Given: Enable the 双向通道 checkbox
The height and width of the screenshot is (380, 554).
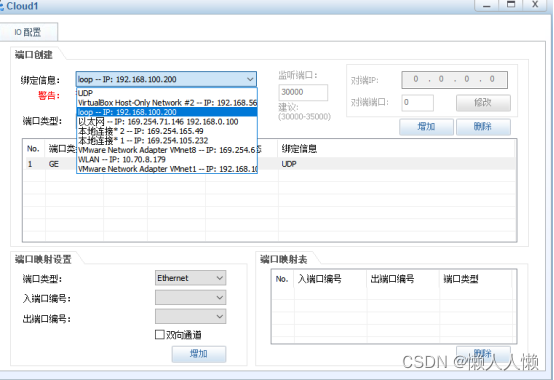Looking at the screenshot, I should pyautogui.click(x=160, y=334).
